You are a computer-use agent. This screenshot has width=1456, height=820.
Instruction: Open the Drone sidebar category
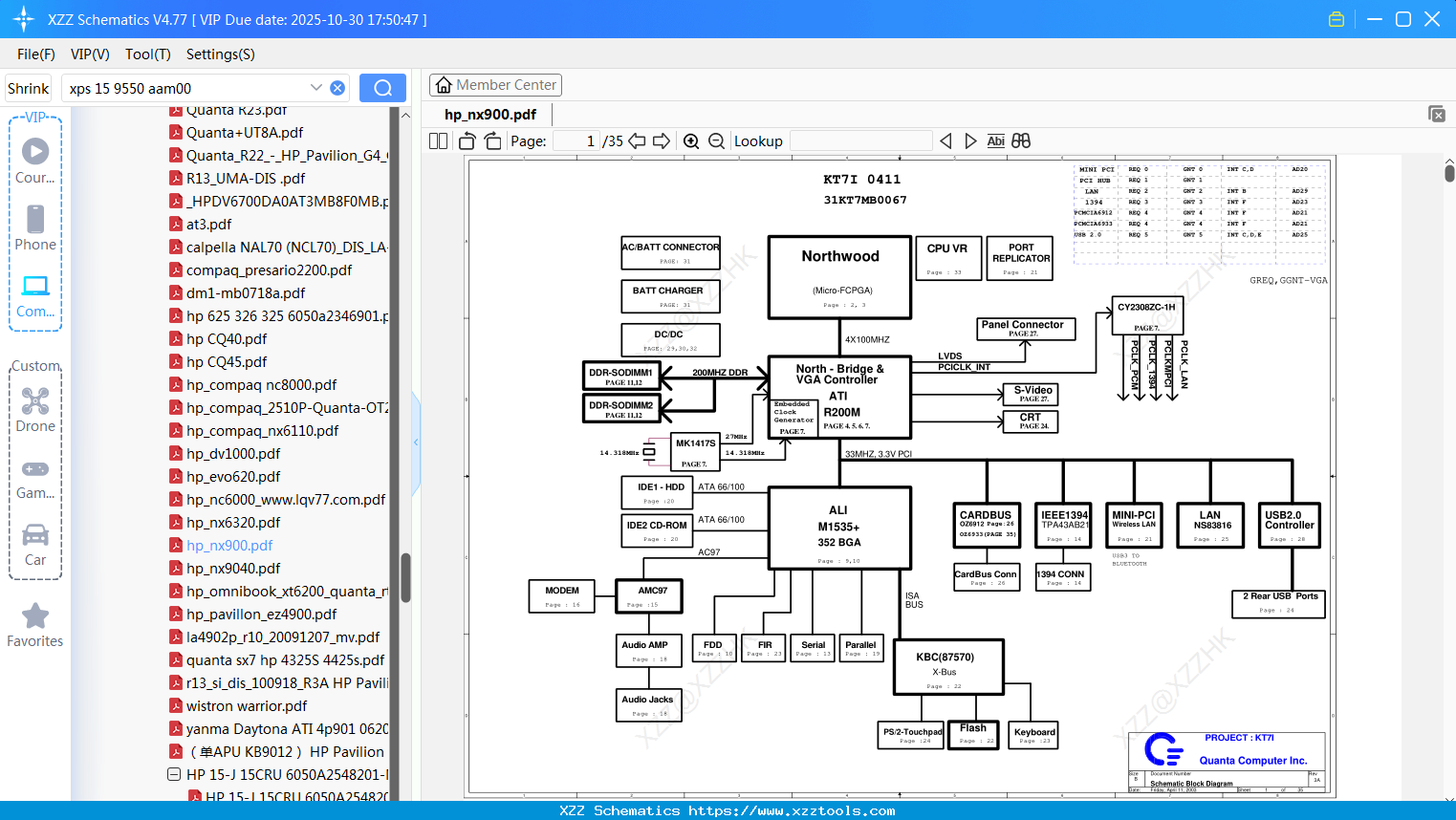(x=35, y=410)
